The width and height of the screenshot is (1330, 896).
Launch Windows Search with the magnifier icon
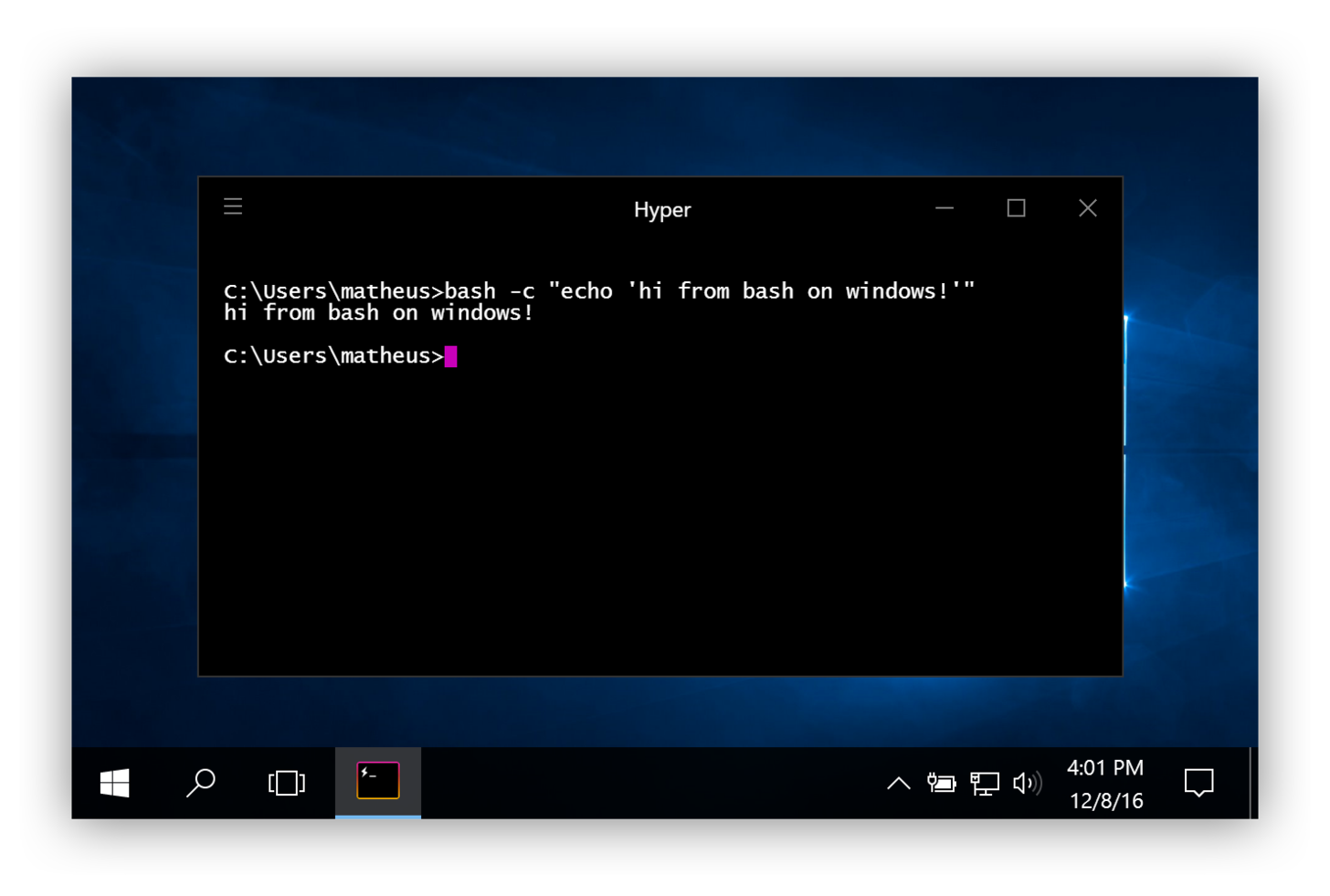[200, 783]
